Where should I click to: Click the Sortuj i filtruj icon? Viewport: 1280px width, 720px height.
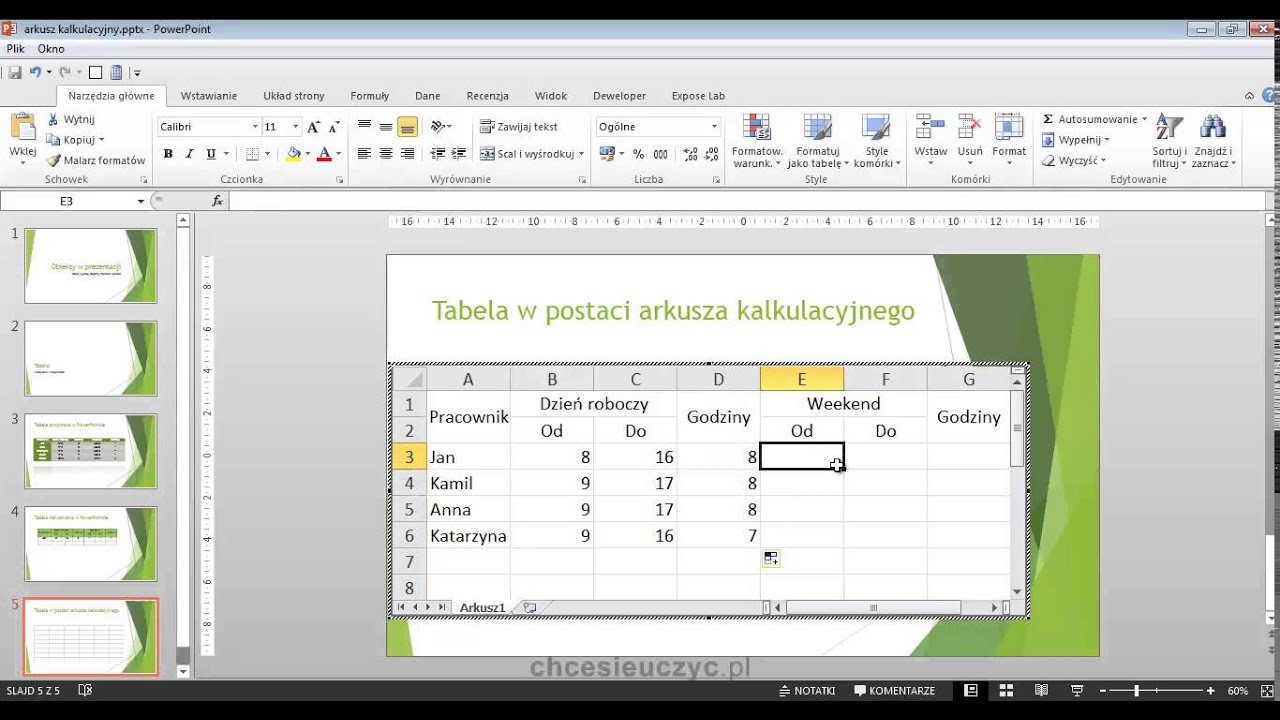(1168, 127)
